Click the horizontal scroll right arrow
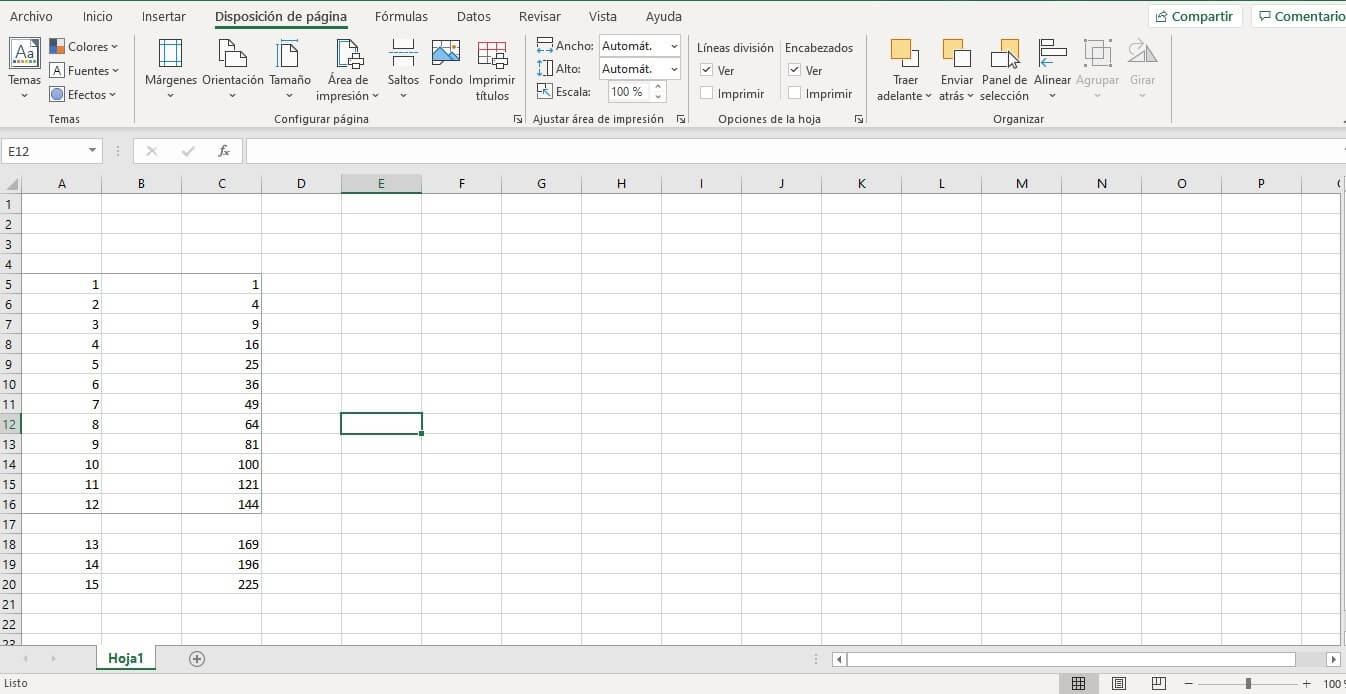 1333,659
